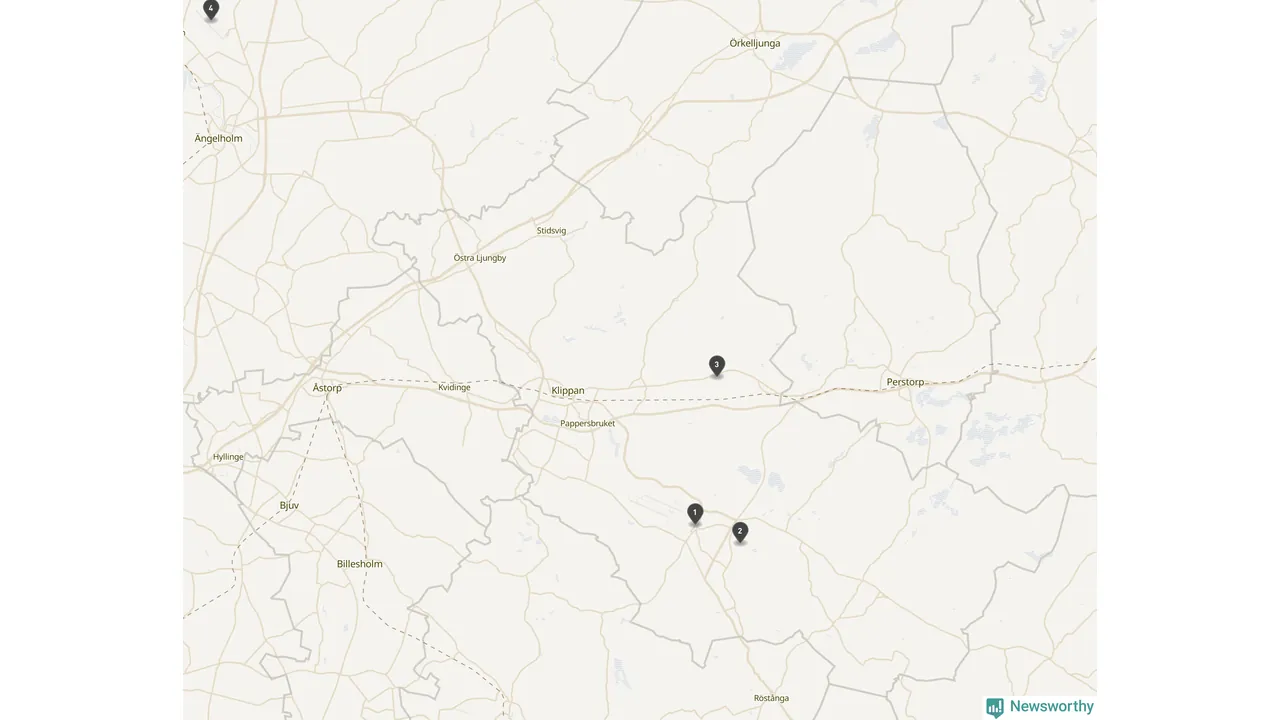
Task: Open the Newsworthy logo icon
Action: [x=995, y=707]
